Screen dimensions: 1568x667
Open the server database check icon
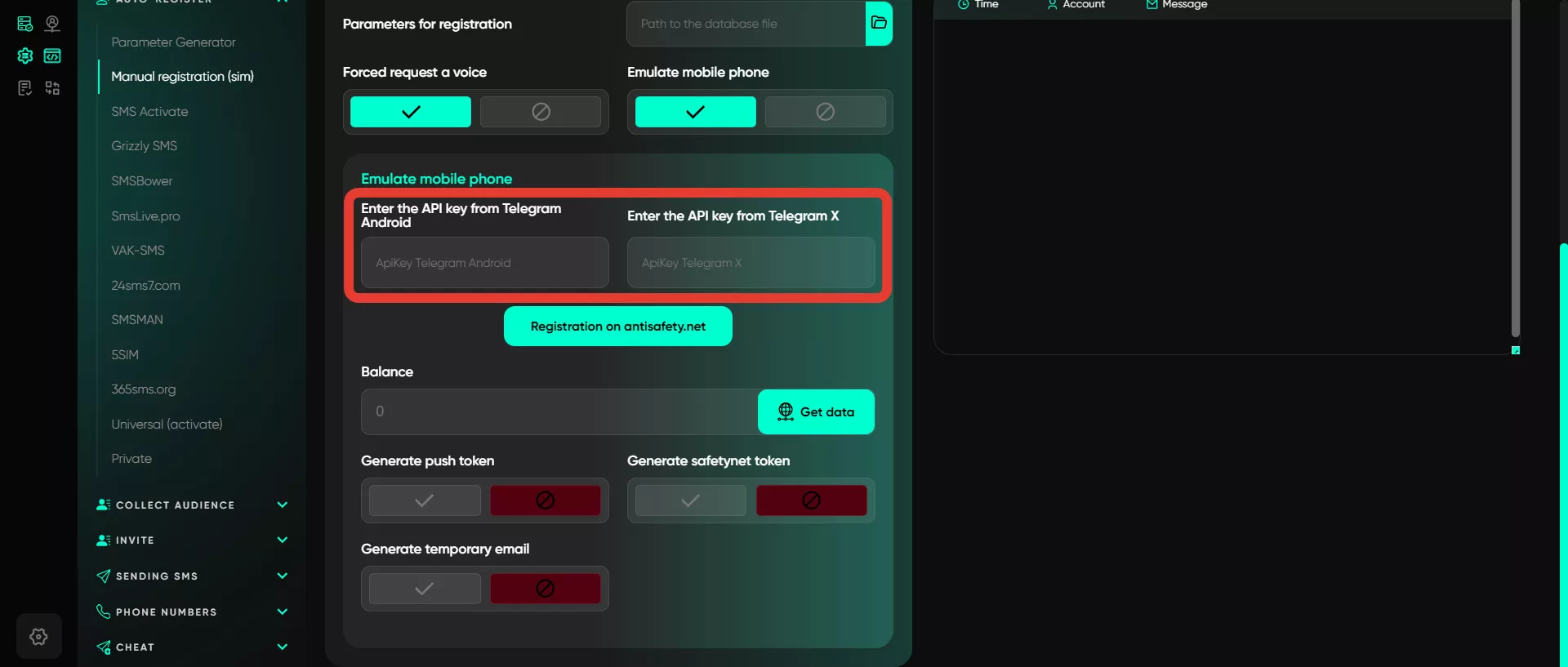pos(25,24)
